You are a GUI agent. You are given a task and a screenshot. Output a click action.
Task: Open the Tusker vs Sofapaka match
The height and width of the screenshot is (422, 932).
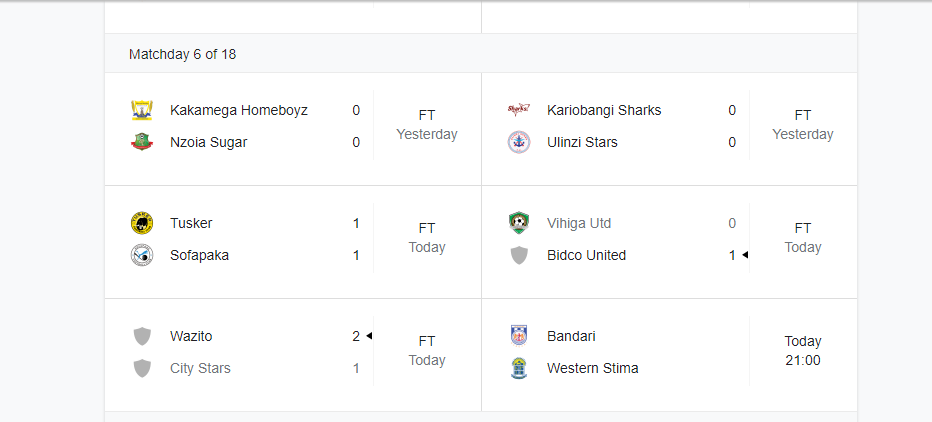[x=293, y=242]
